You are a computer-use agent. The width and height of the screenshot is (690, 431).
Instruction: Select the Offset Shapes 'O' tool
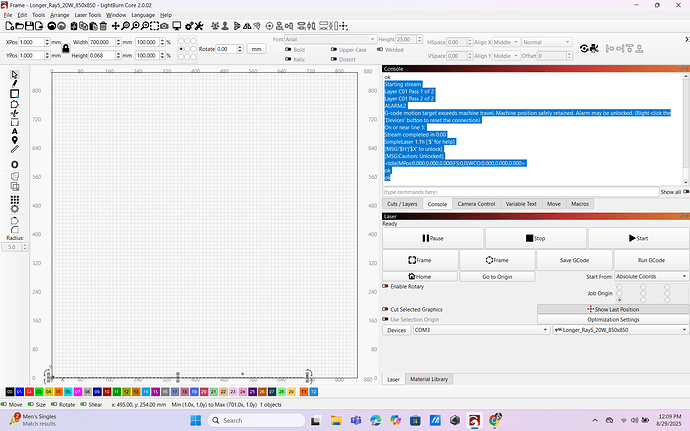[15, 165]
